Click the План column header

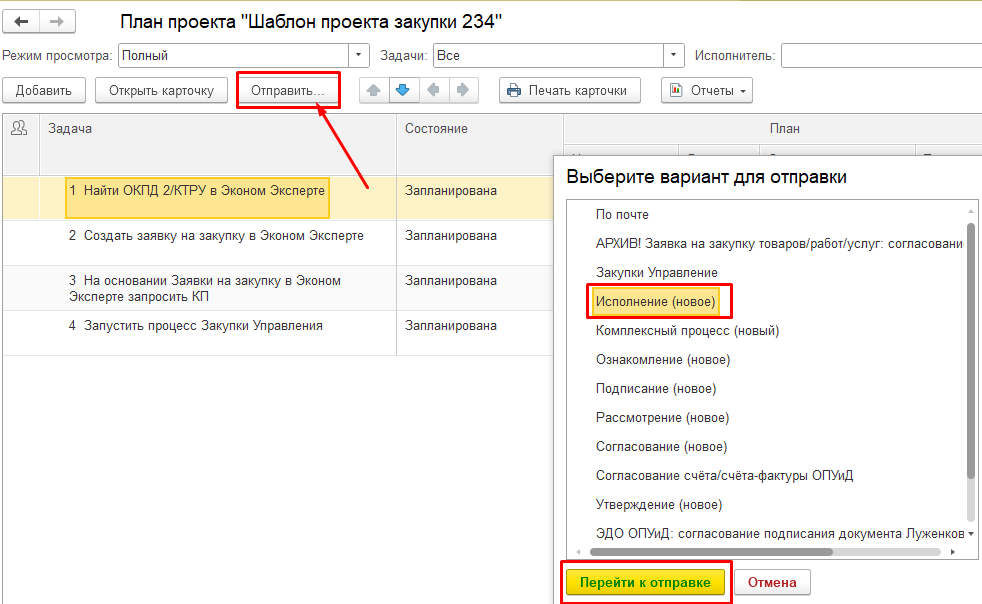pyautogui.click(x=784, y=128)
